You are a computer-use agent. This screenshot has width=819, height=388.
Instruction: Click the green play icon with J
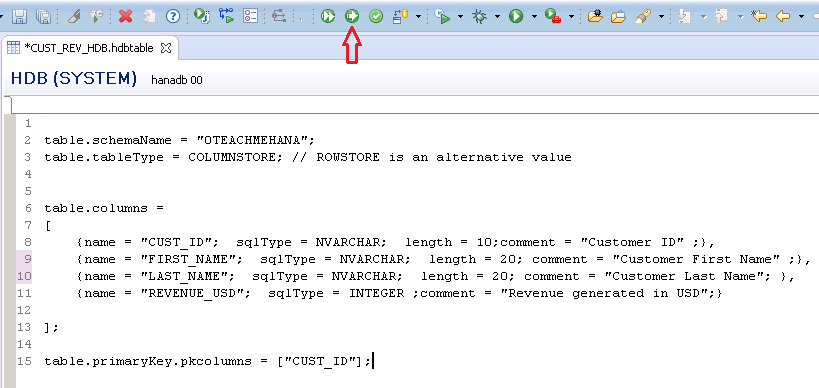[202, 16]
